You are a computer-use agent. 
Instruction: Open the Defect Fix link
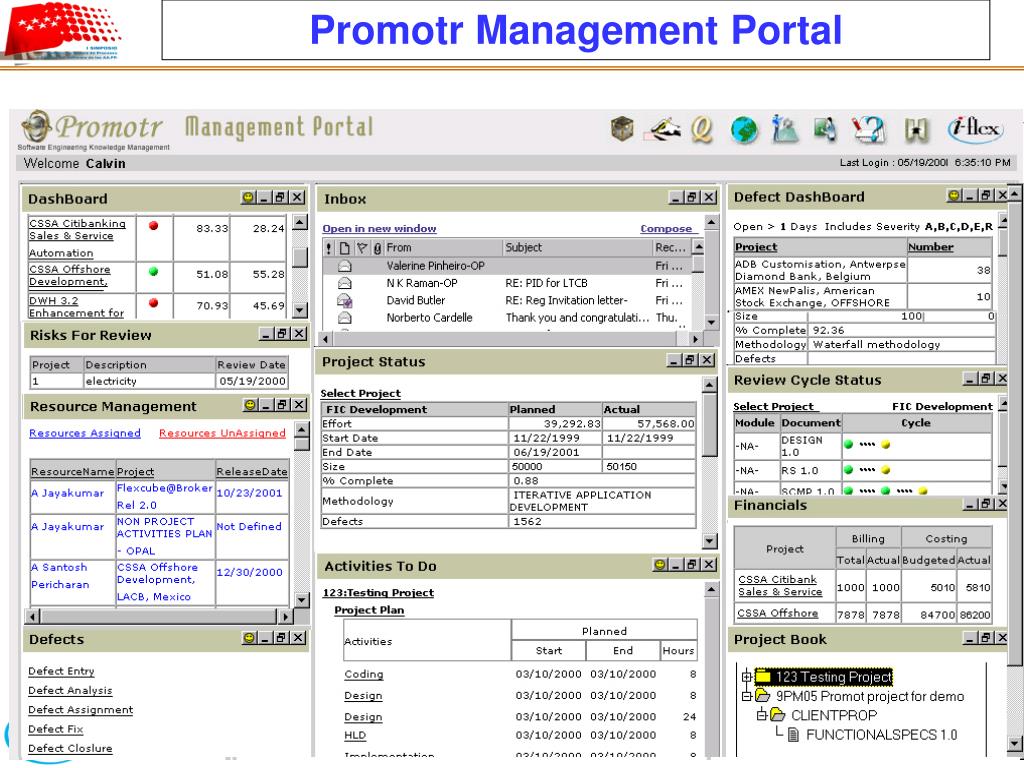56,729
